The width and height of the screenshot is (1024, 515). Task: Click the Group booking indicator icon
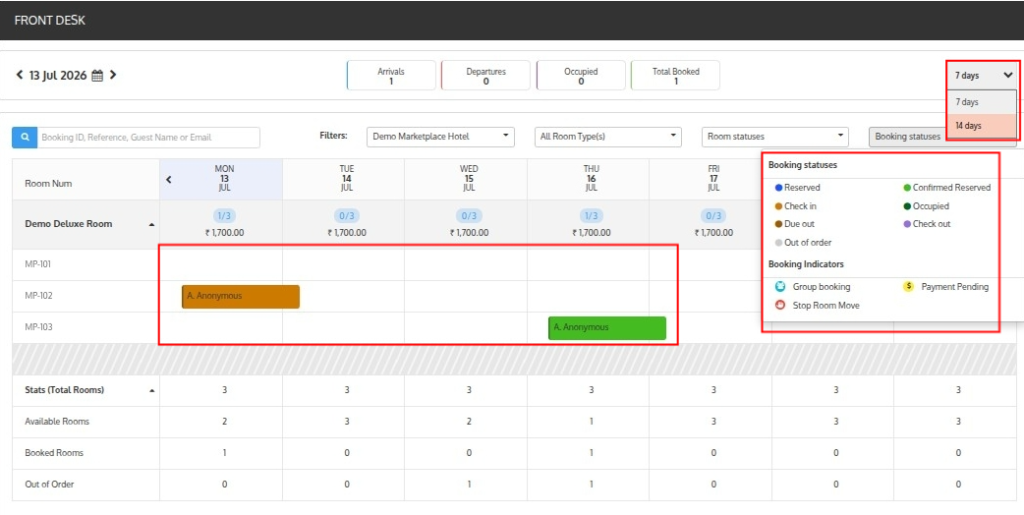point(780,287)
